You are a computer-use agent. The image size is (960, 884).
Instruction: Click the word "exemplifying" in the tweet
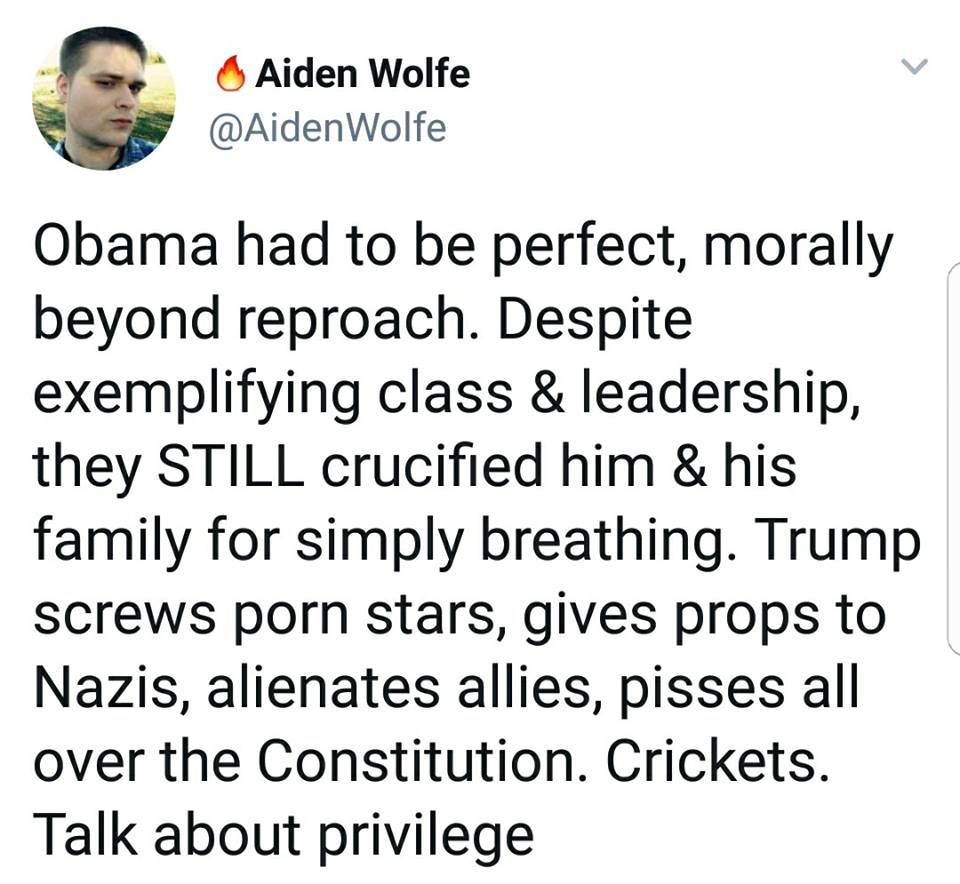click(197, 395)
